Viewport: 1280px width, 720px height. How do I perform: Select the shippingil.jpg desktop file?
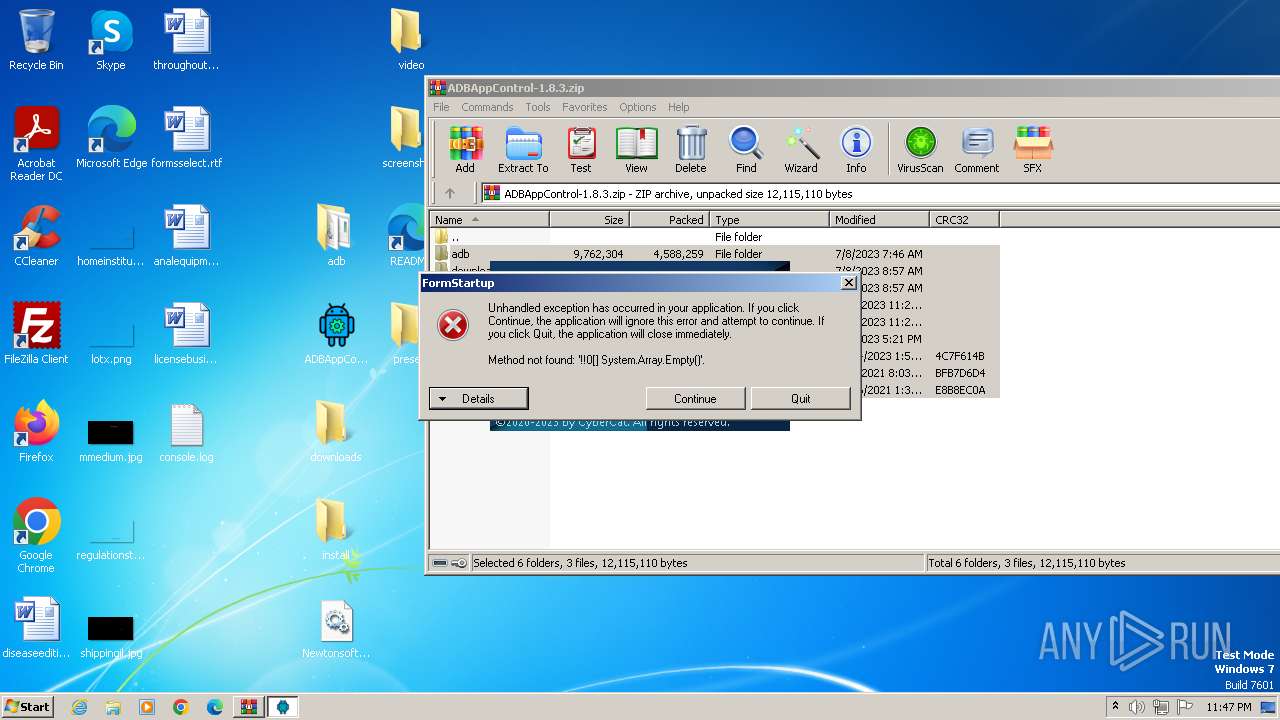pos(111,636)
